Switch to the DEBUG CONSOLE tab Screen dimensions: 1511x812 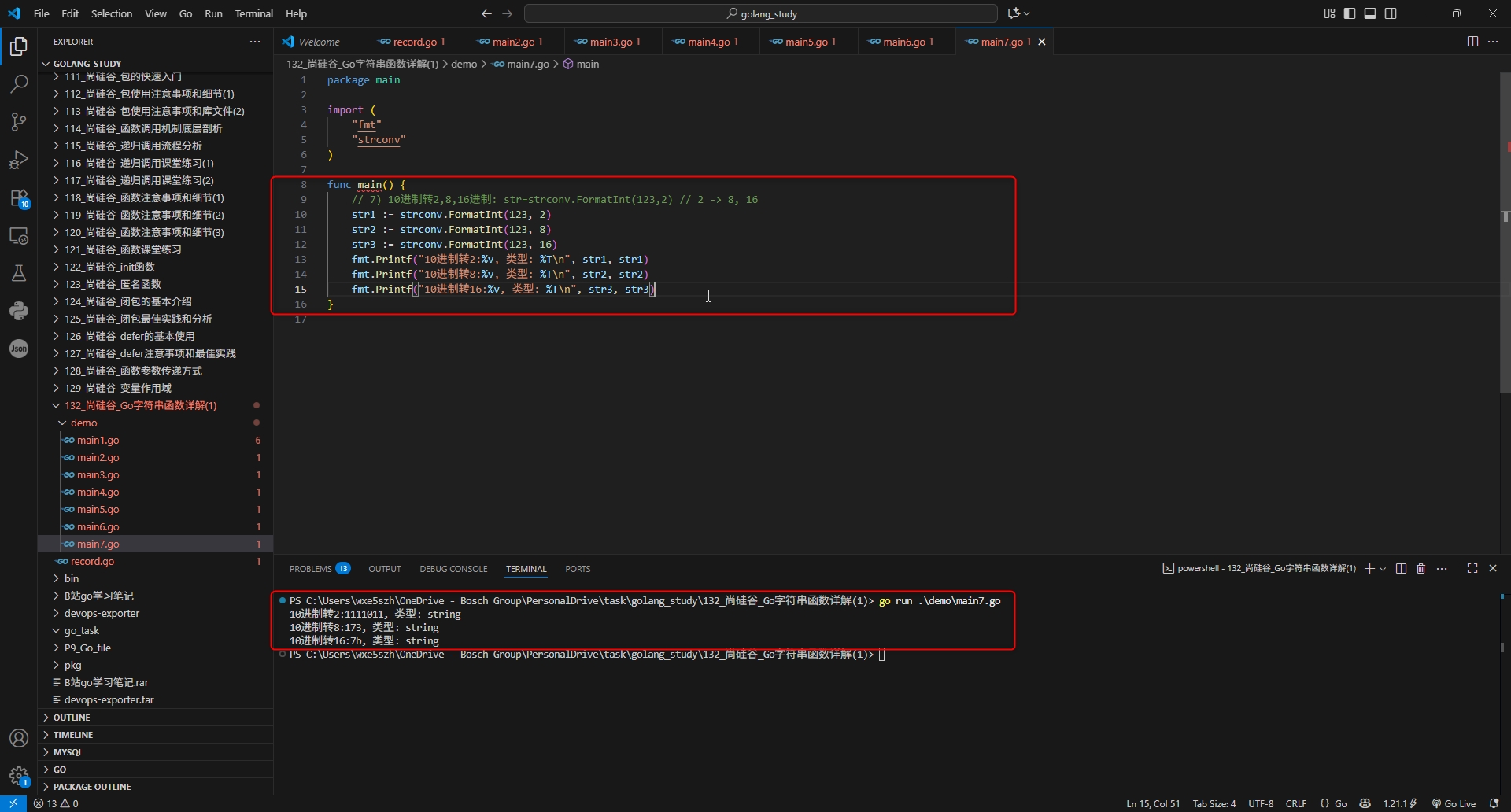pyautogui.click(x=453, y=569)
